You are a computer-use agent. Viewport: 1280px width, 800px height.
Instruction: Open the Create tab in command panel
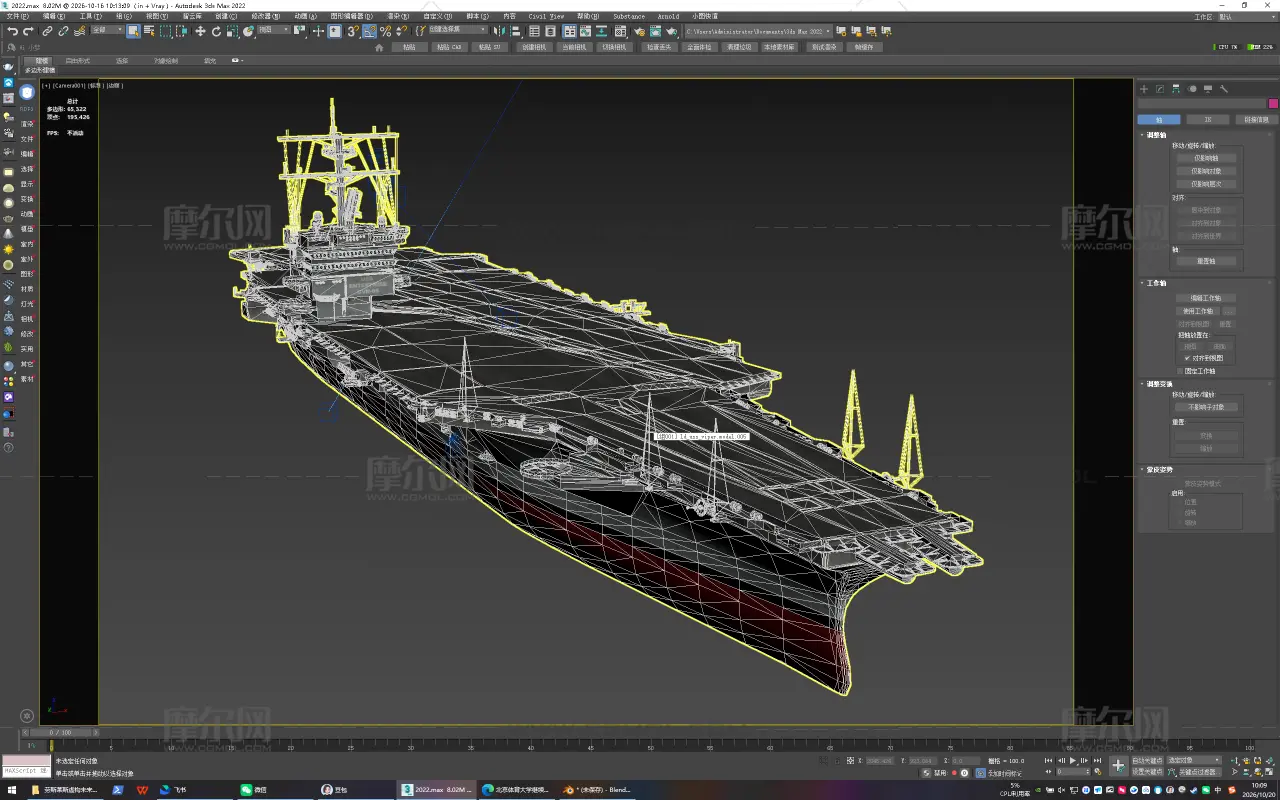(x=1145, y=89)
